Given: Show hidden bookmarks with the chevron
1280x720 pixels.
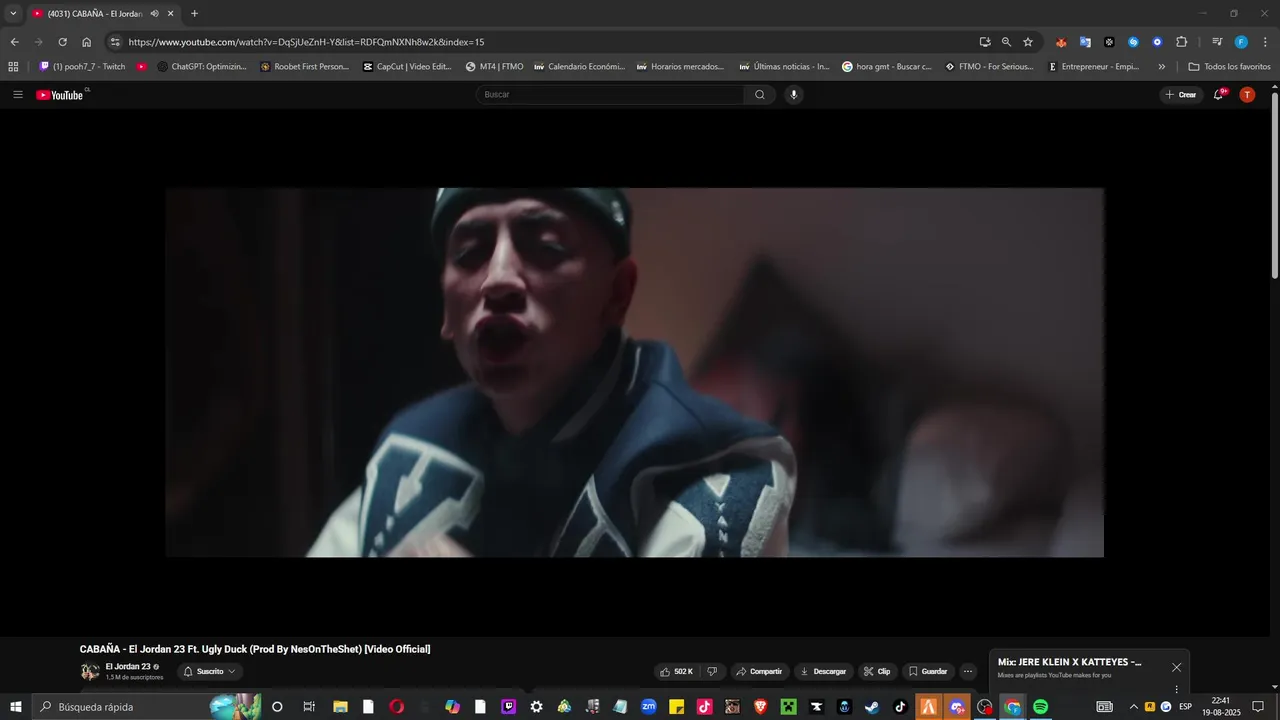Looking at the screenshot, I should click(x=1161, y=67).
